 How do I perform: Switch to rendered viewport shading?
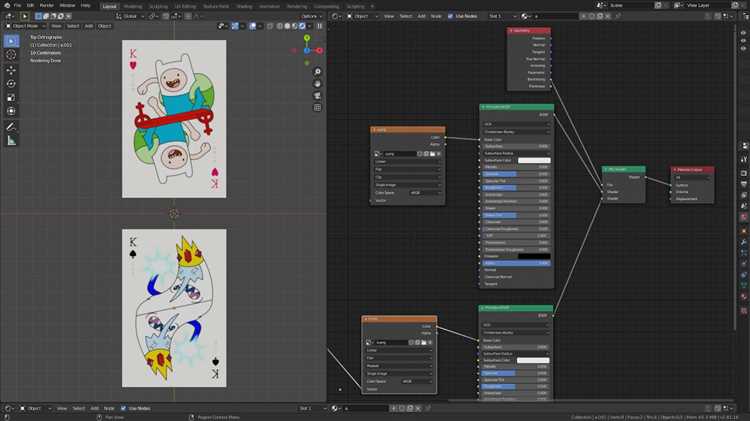point(302,26)
